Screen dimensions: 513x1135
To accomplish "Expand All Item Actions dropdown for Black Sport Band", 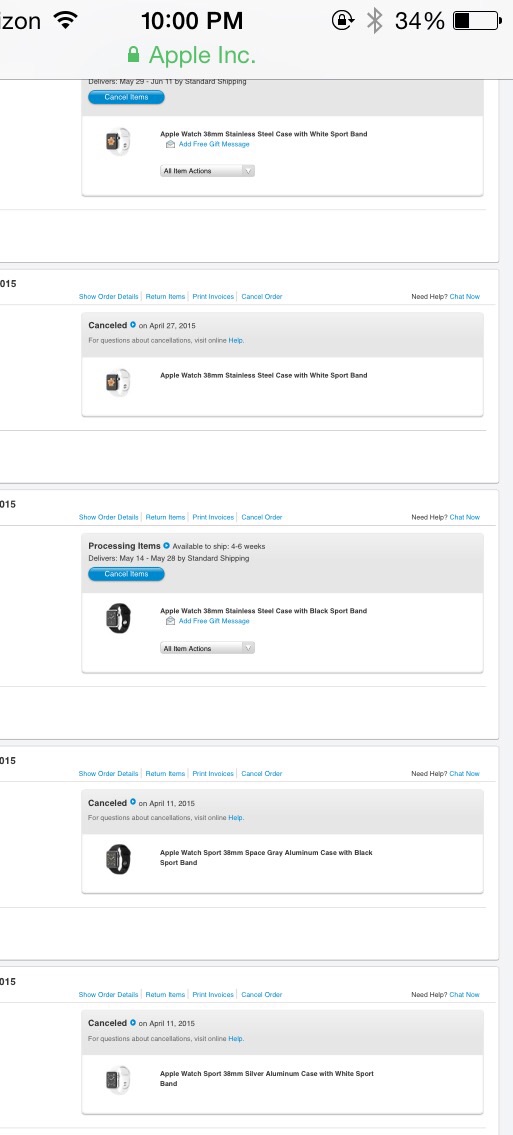I will click(208, 649).
